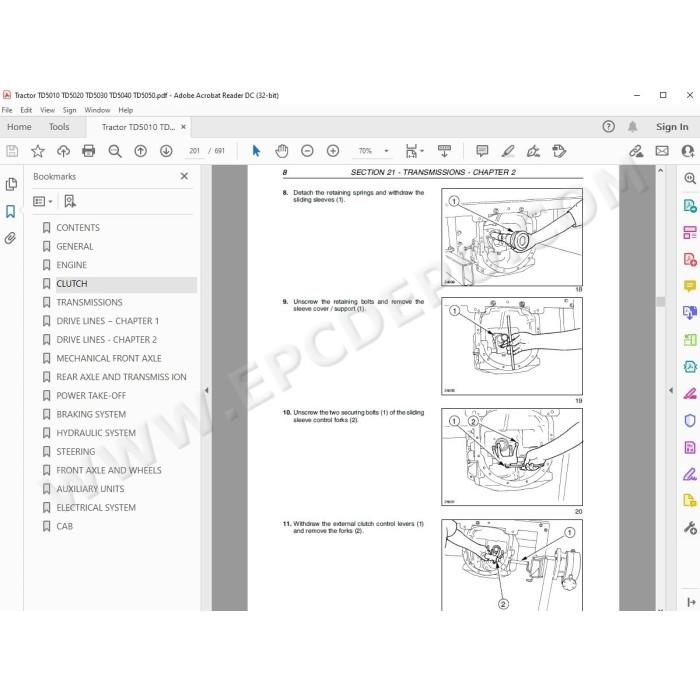Close the Bookmarks panel

click(184, 176)
